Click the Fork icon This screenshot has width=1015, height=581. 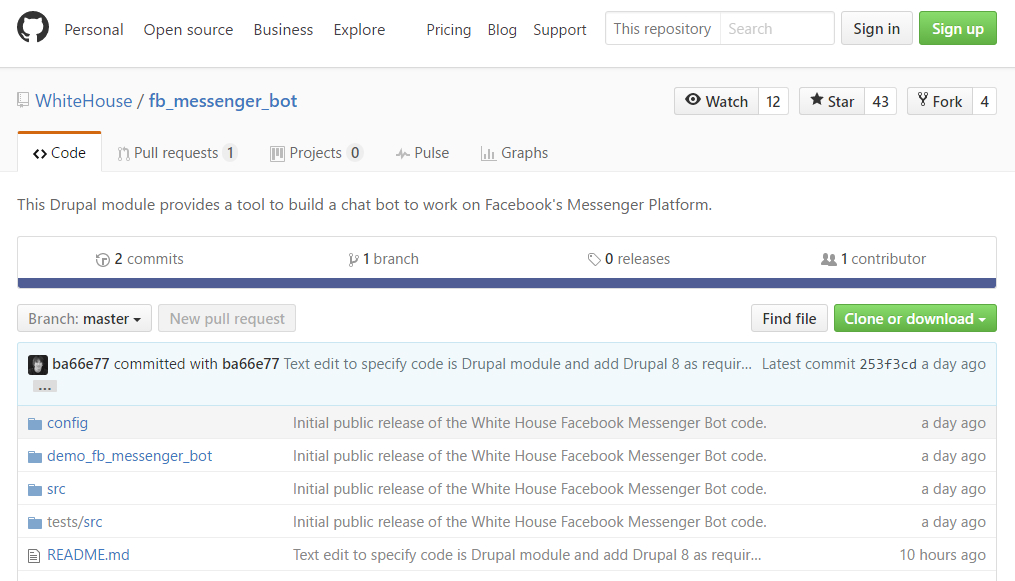pyautogui.click(x=923, y=101)
